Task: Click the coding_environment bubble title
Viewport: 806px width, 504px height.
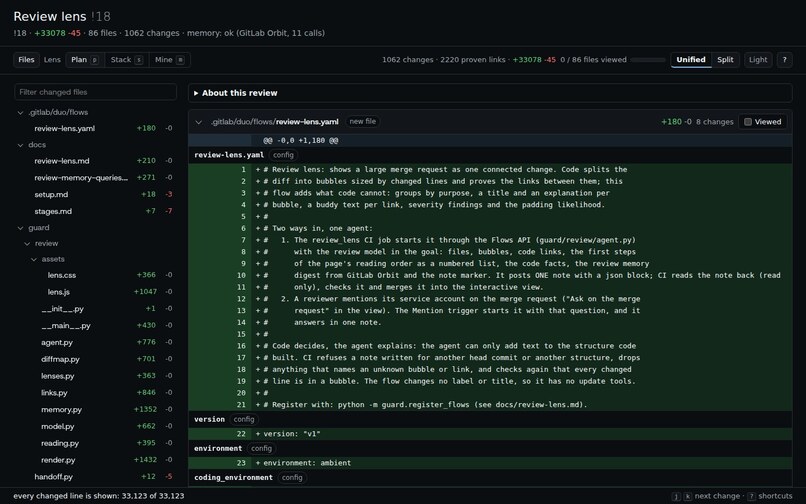Action: point(233,478)
